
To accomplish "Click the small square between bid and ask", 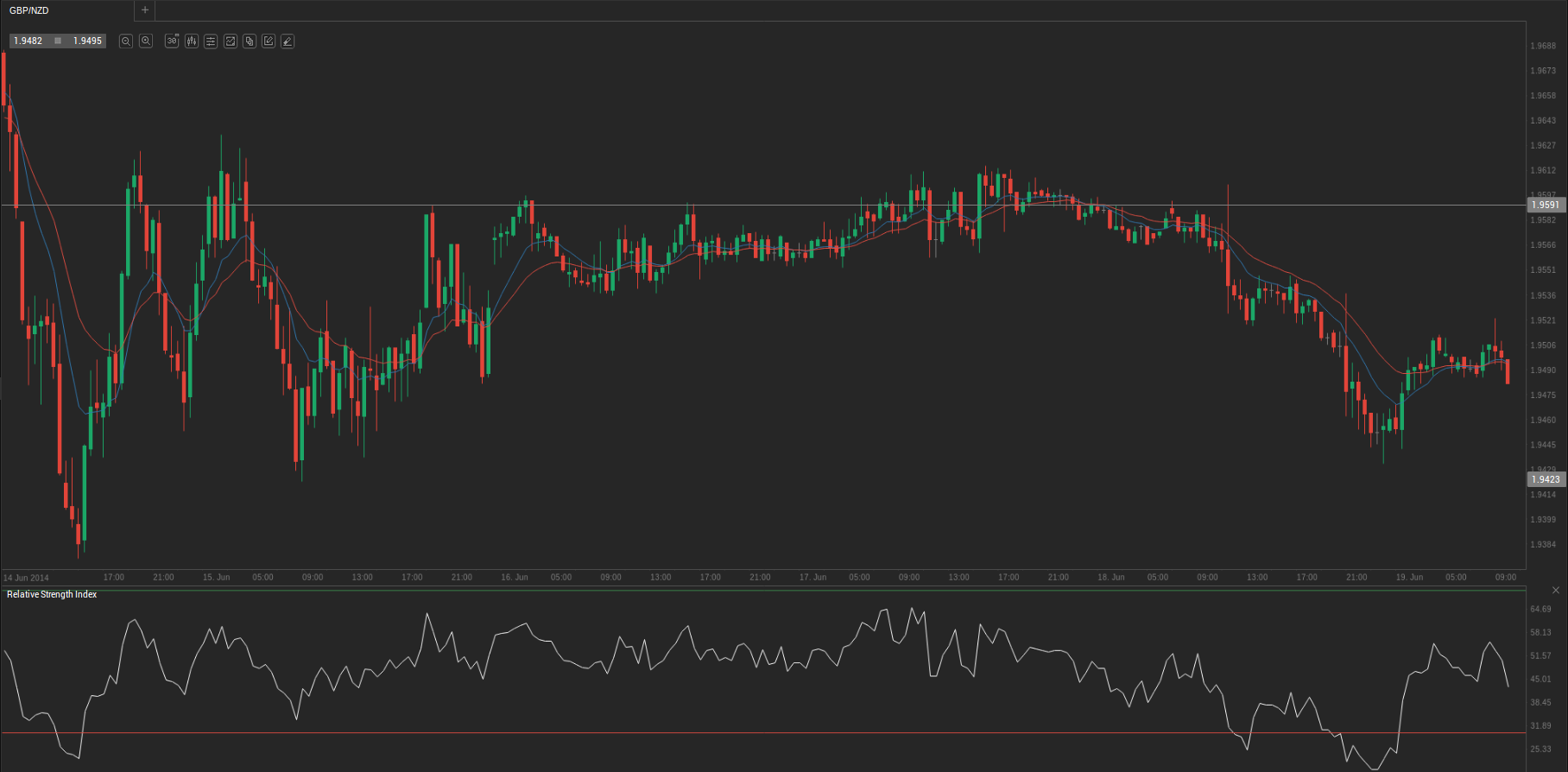I will (58, 41).
